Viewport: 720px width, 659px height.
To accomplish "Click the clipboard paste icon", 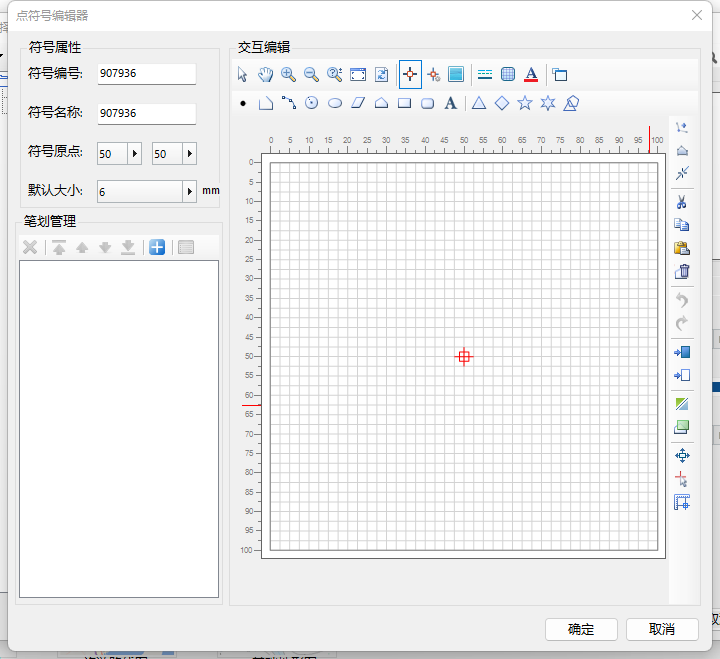I will 682,248.
